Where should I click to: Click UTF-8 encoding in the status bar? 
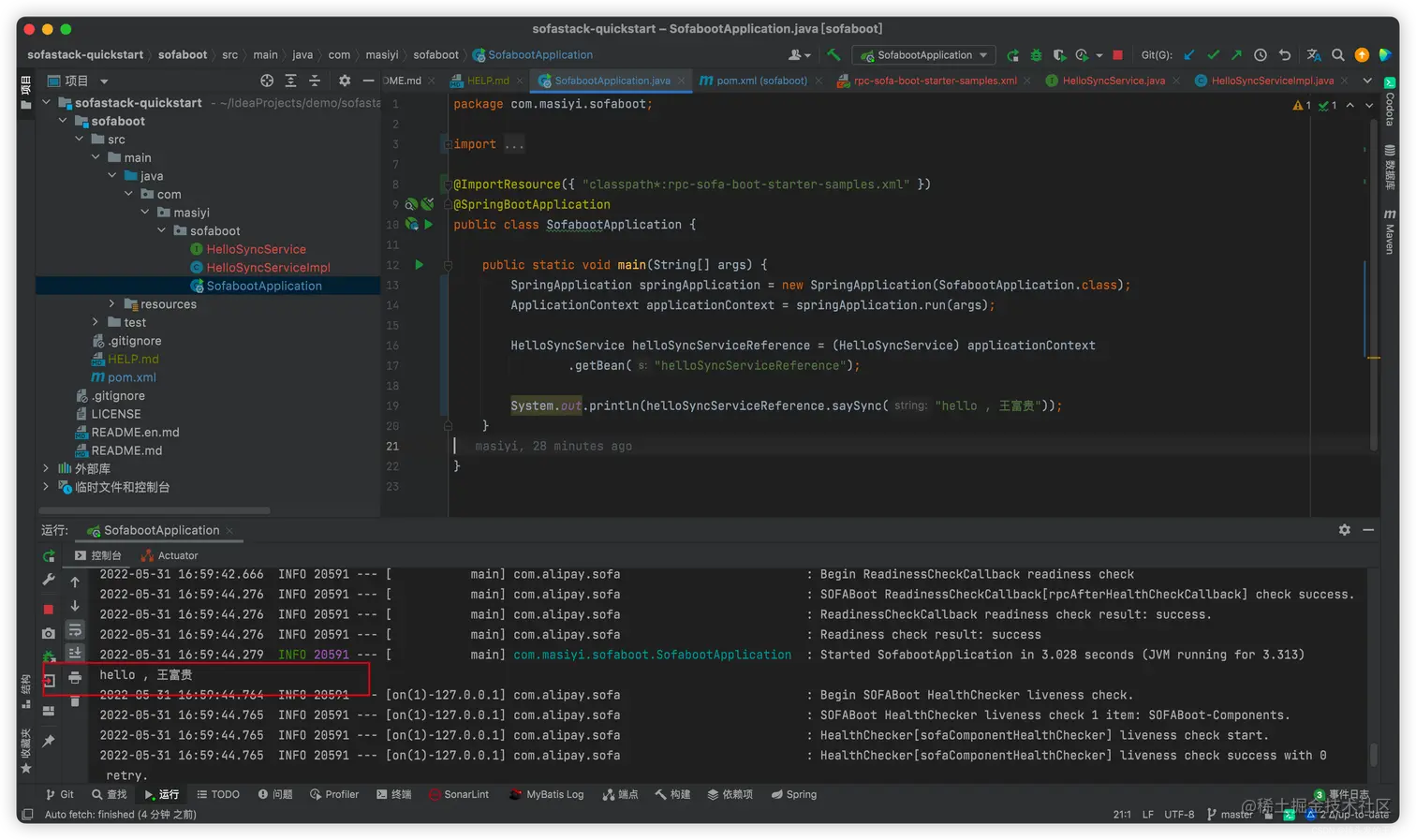1179,815
